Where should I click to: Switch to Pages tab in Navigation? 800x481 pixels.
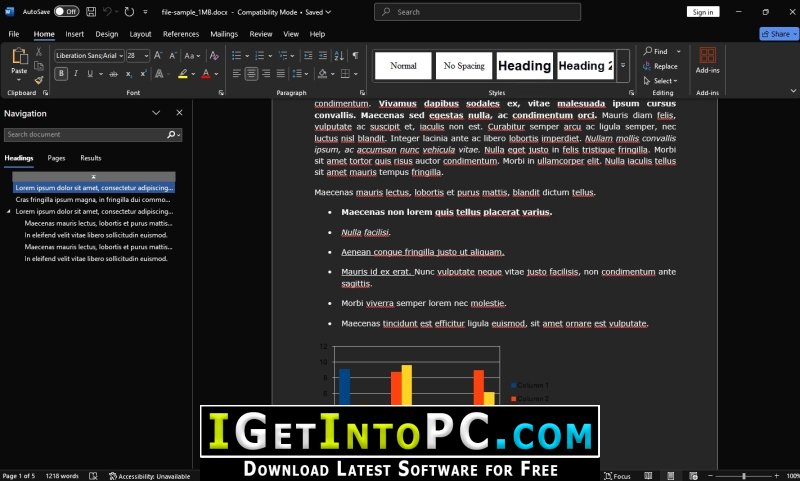(x=56, y=158)
